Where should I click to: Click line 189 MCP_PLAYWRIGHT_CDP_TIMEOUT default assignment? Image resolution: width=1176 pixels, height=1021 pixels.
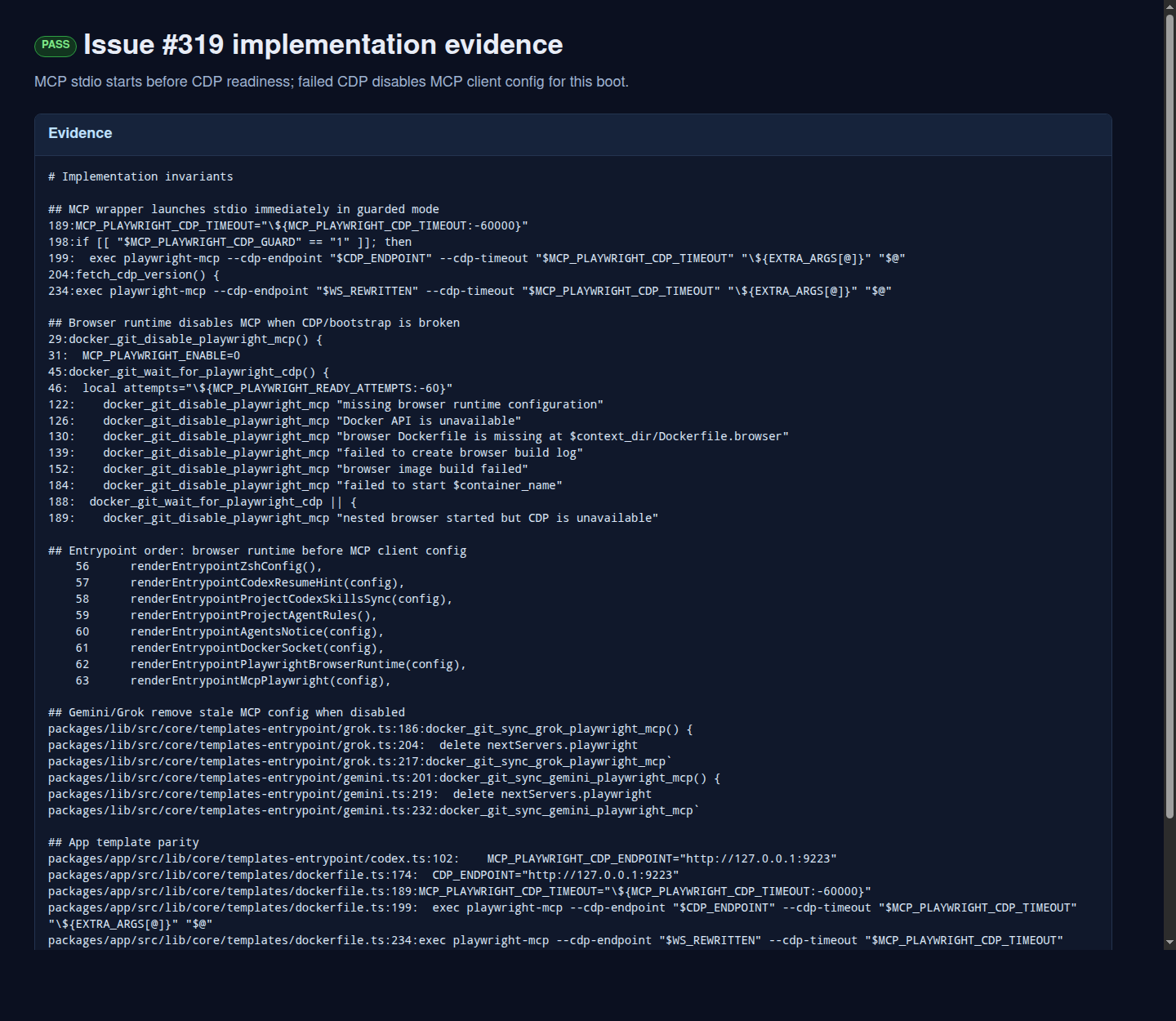tap(288, 226)
